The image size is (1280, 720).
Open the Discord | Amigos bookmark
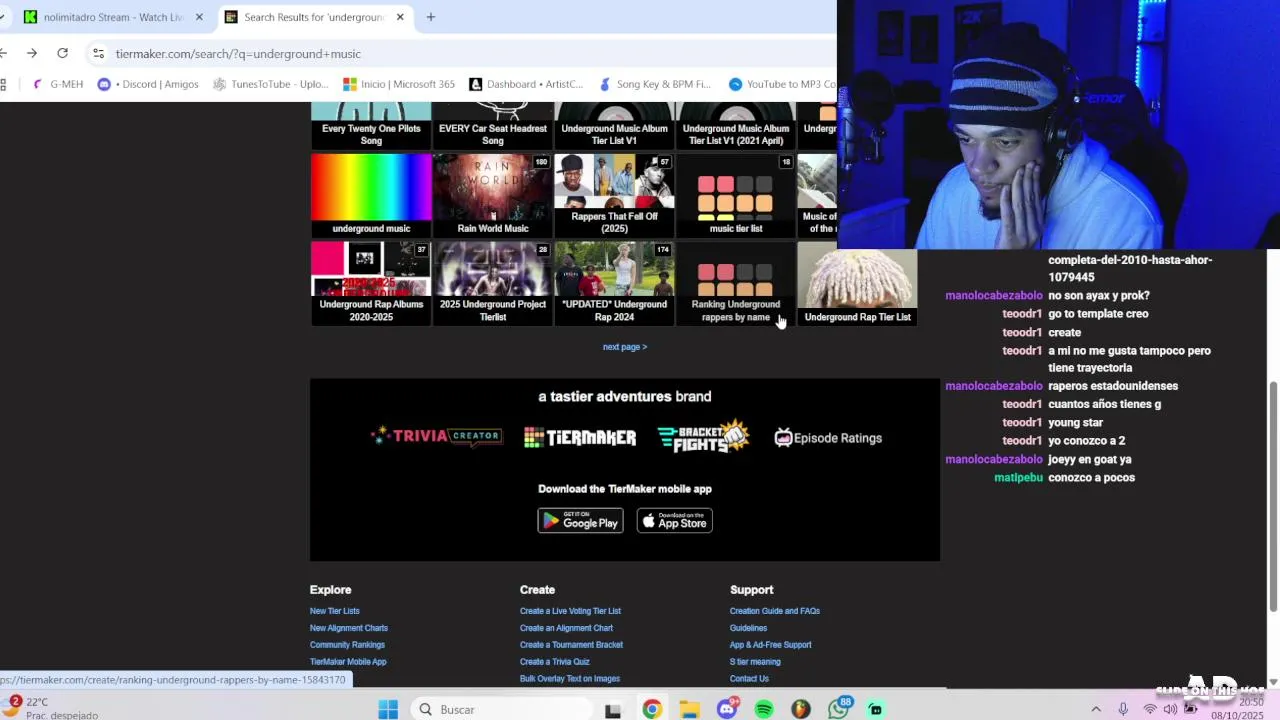tap(148, 84)
